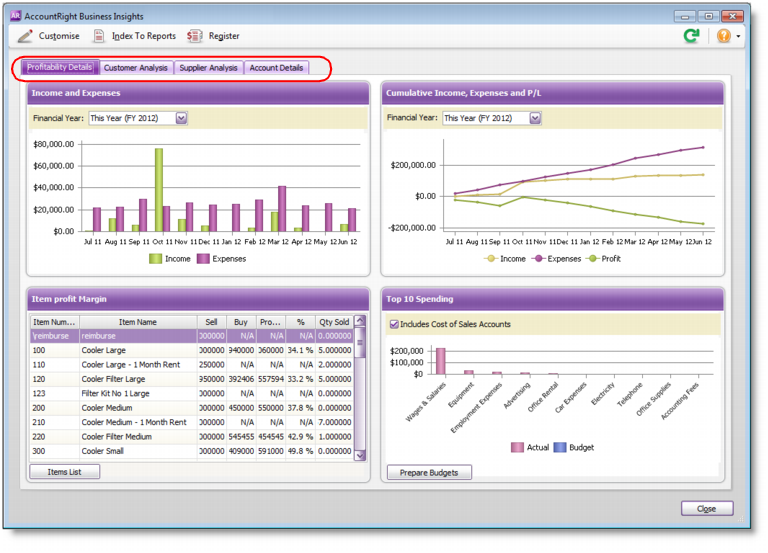
Task: Sort by Buy column header
Action: tap(240, 322)
